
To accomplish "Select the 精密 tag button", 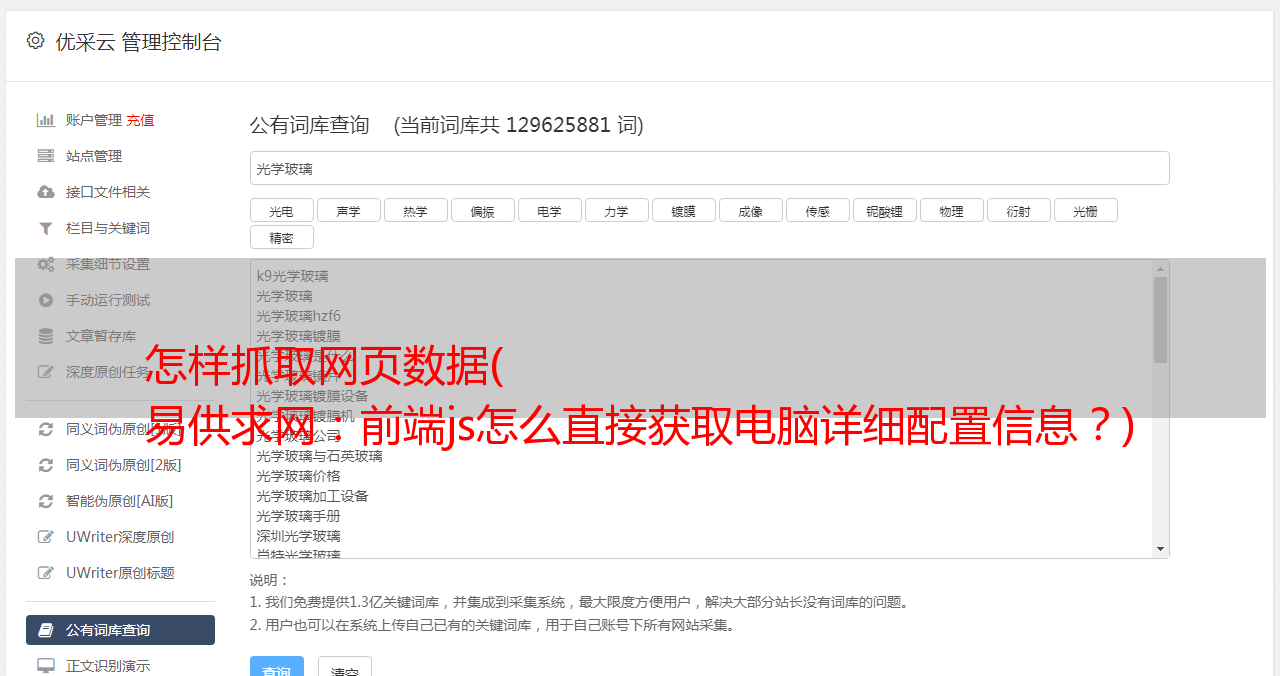I will (x=281, y=237).
